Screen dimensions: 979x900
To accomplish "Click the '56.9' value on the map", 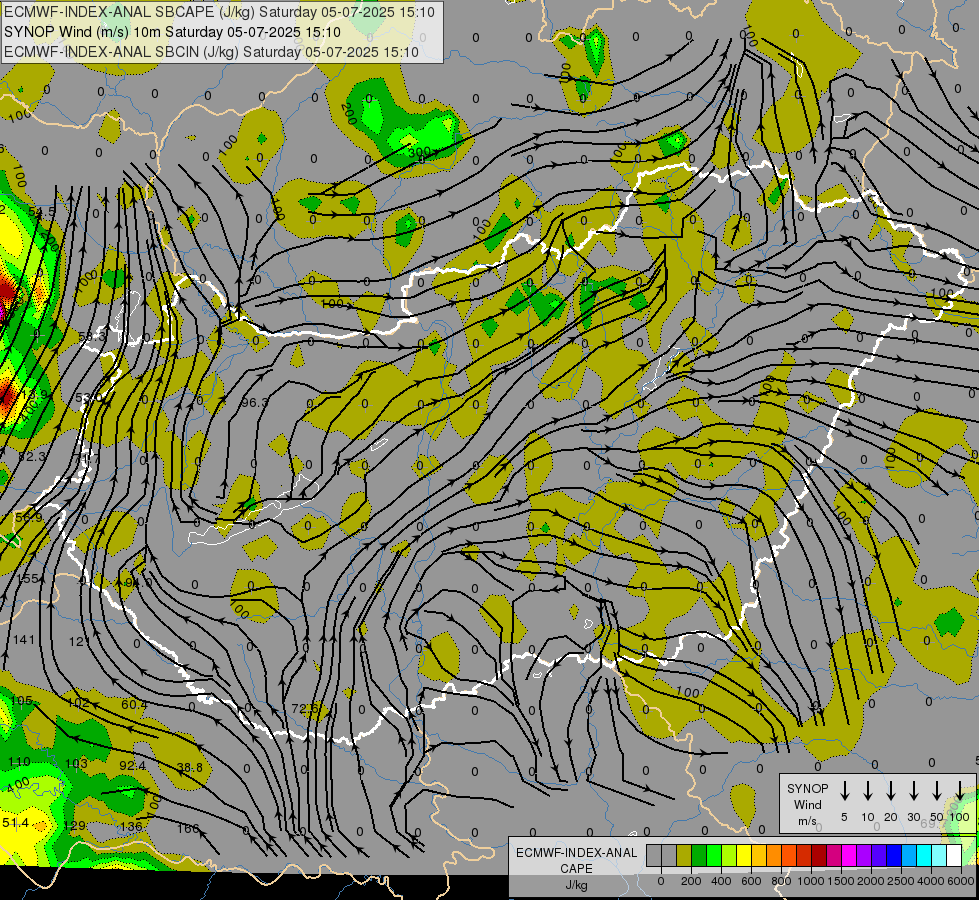I will coord(29,518).
